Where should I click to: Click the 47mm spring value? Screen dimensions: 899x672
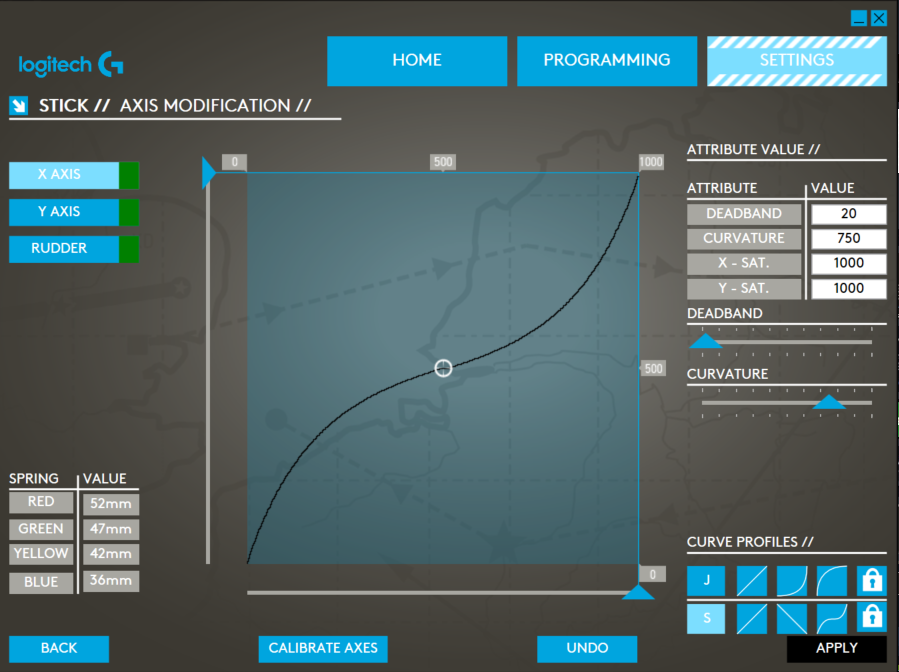(x=111, y=529)
